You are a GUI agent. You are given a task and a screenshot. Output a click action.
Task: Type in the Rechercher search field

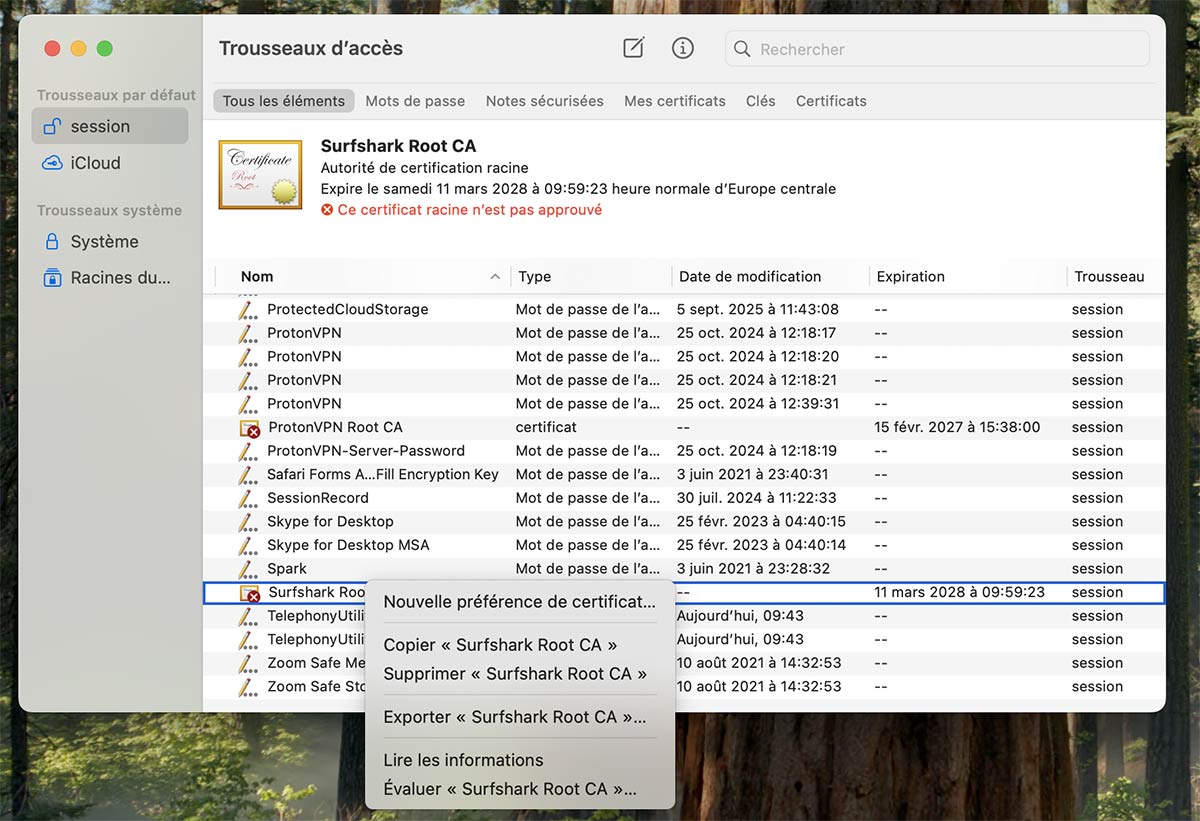point(940,49)
